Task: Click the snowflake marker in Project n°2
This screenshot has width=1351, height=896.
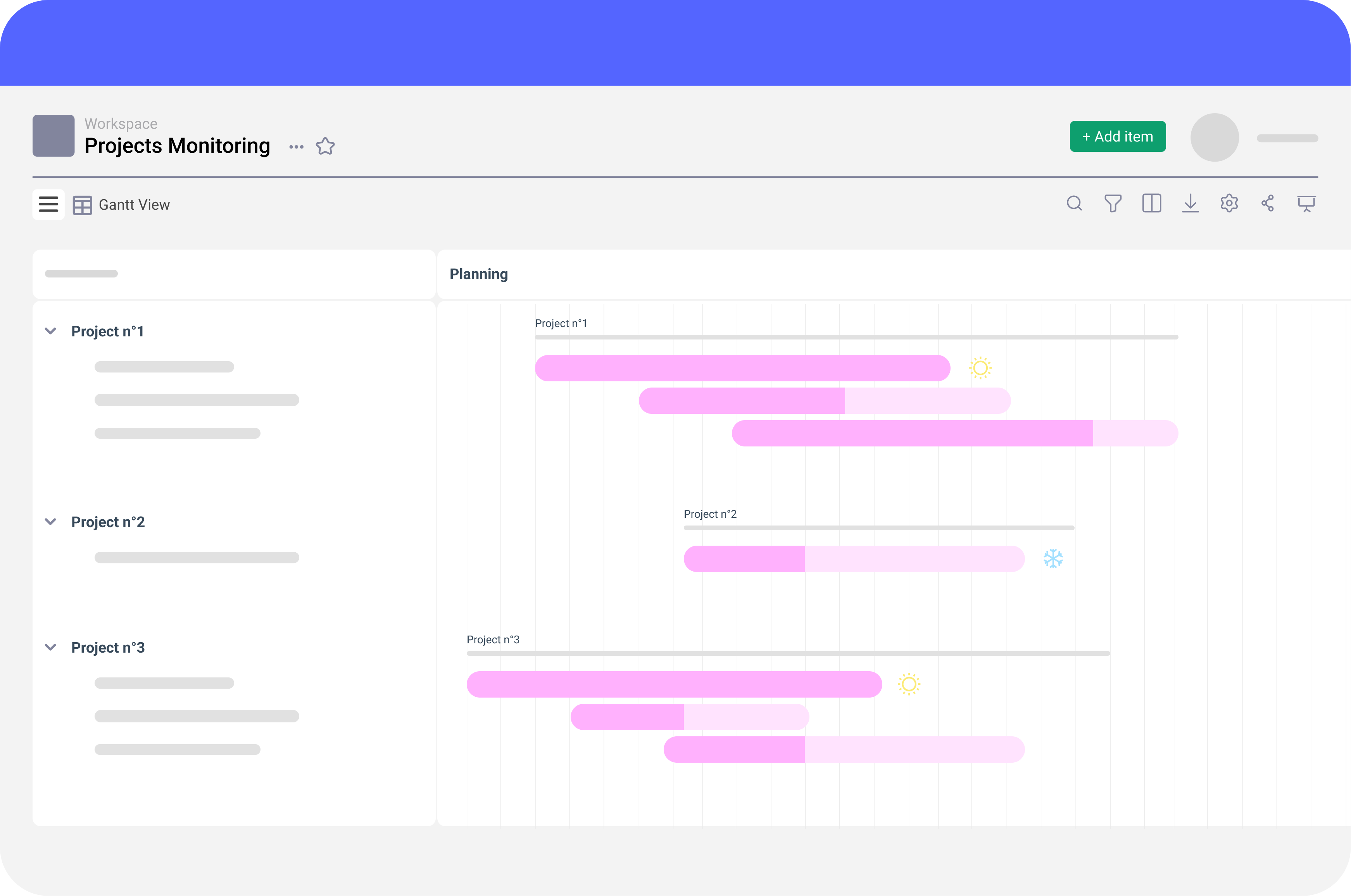Action: pyautogui.click(x=1053, y=558)
